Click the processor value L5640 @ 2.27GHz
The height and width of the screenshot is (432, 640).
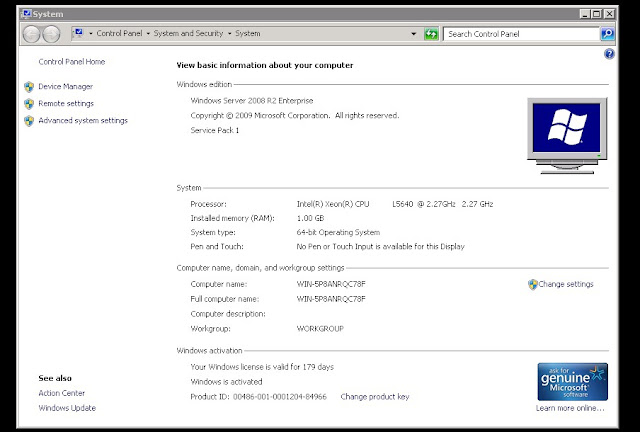tap(424, 204)
